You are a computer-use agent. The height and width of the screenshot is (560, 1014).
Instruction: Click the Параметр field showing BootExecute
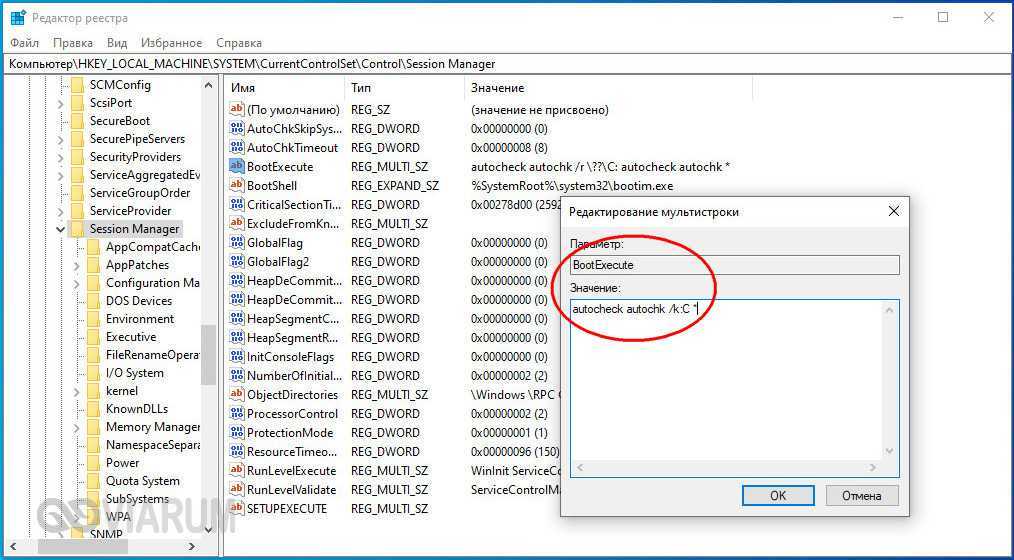click(735, 265)
